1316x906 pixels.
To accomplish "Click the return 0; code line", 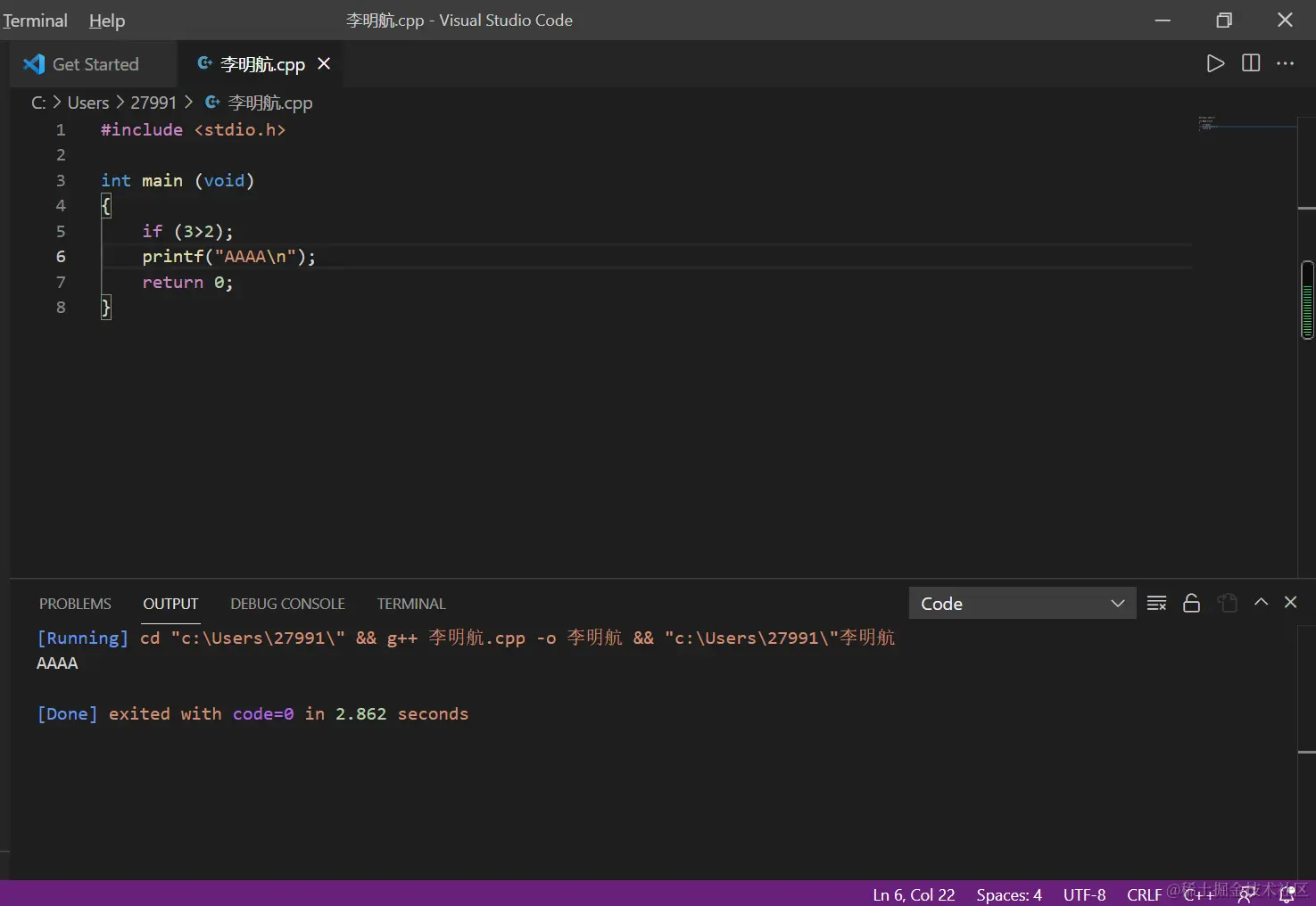I will (x=187, y=283).
